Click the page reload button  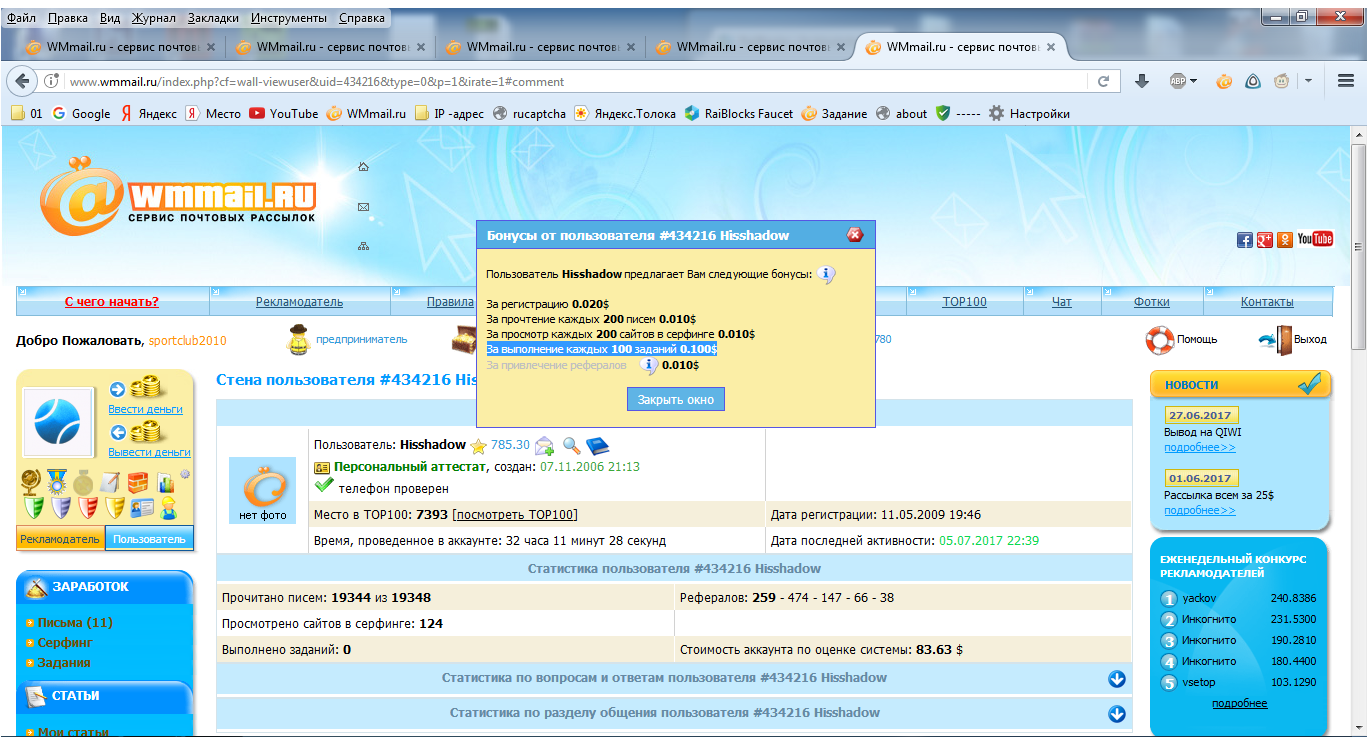[1103, 82]
